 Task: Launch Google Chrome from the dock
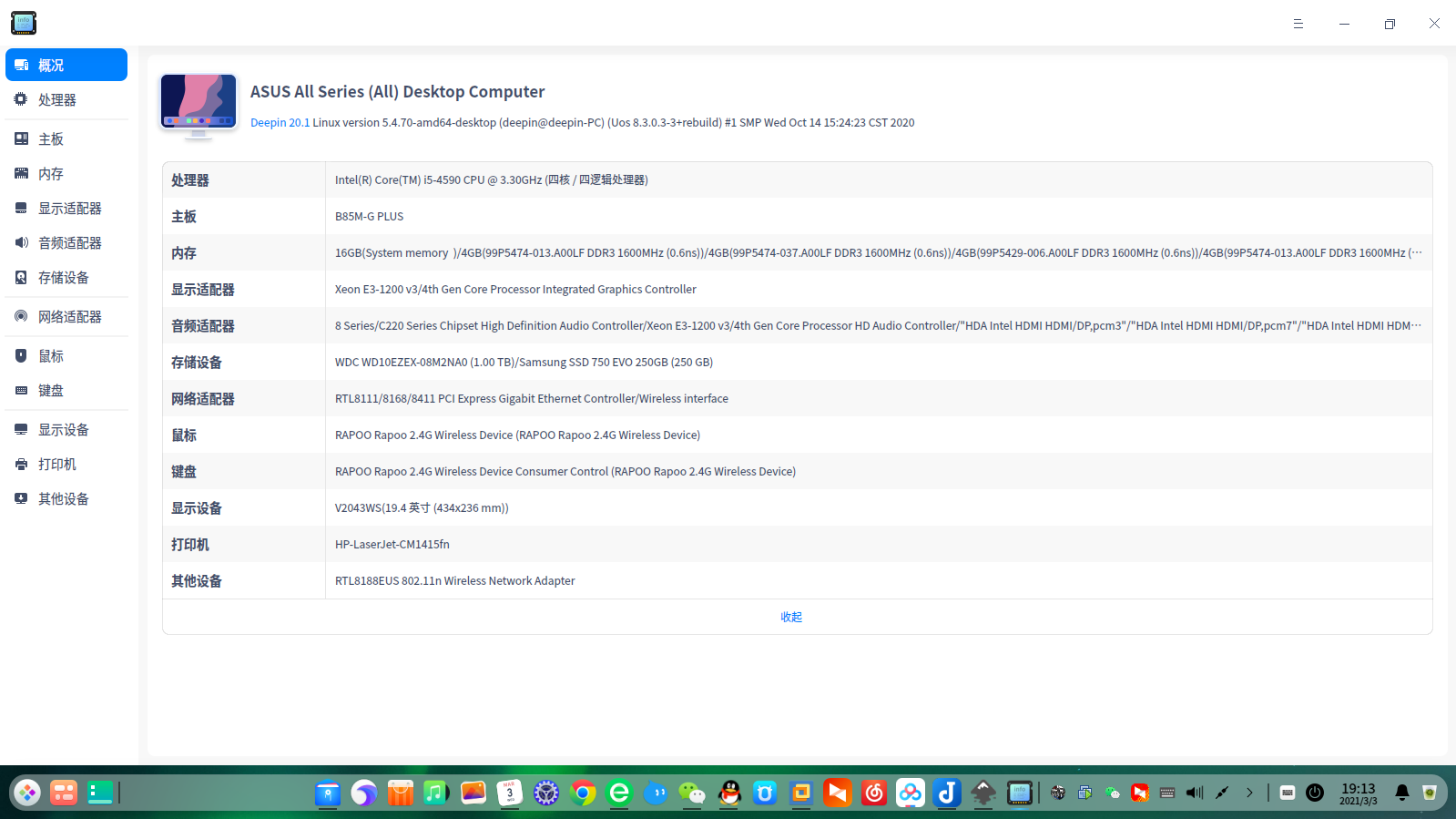583,793
